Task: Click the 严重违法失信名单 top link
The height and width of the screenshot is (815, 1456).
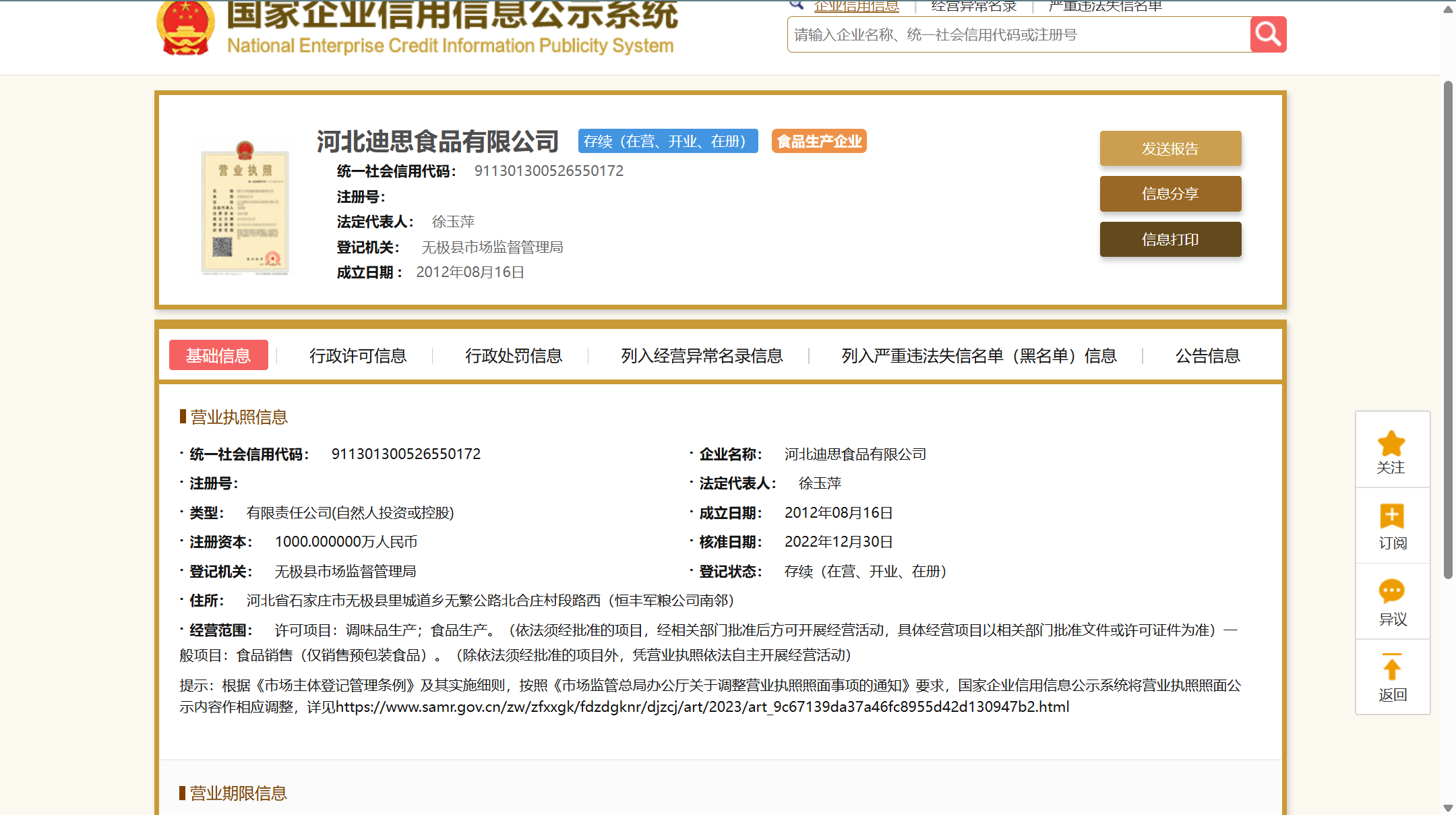Action: pyautogui.click(x=1105, y=6)
